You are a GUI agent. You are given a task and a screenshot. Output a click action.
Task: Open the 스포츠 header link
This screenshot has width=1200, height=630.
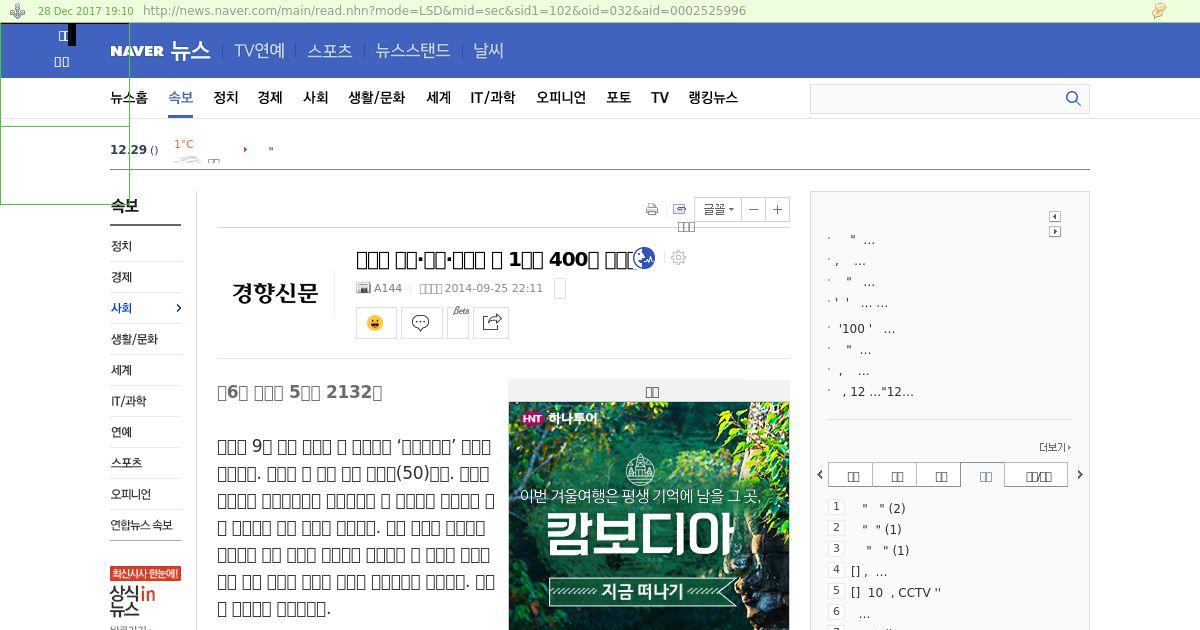click(x=330, y=51)
